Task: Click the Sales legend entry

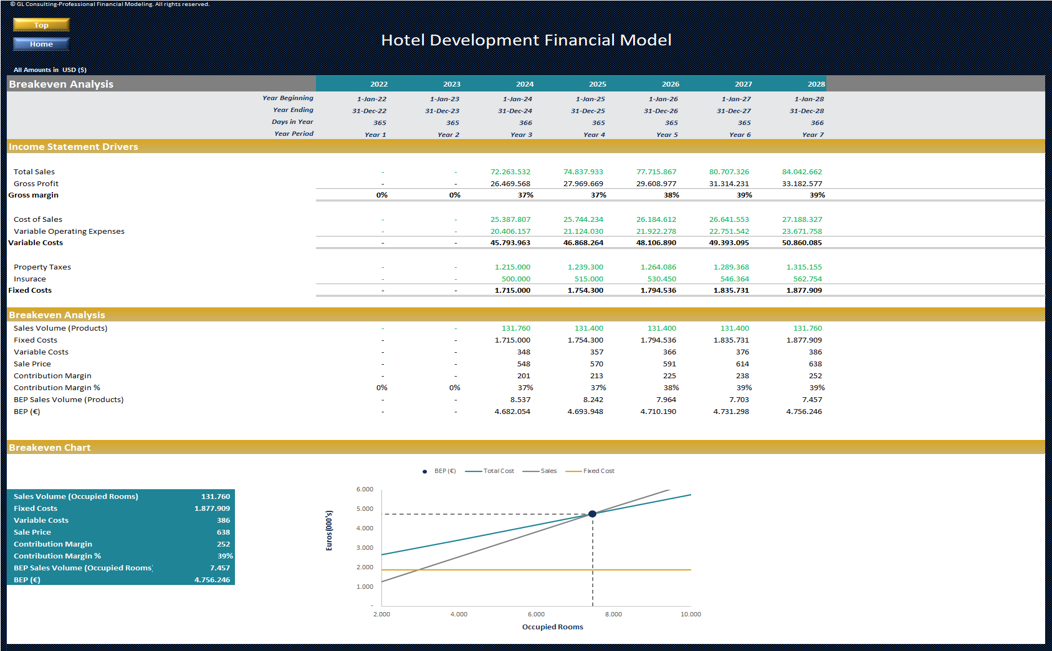Action: pyautogui.click(x=540, y=471)
